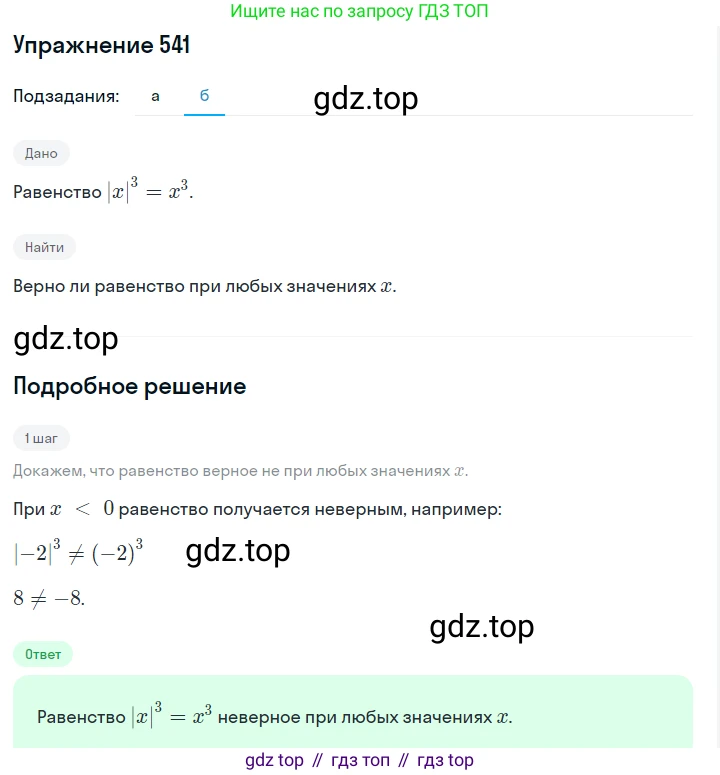Click the vertical scrollbar on the right edge

click(x=718, y=388)
